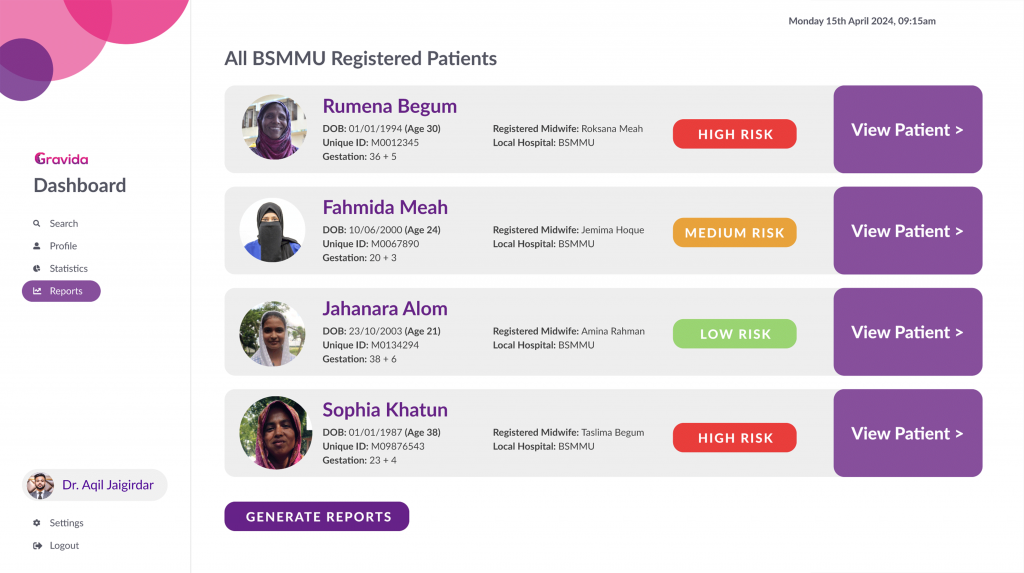This screenshot has height=573, width=1024.
Task: View patient Jahanara Alom's record
Action: pyautogui.click(x=907, y=332)
